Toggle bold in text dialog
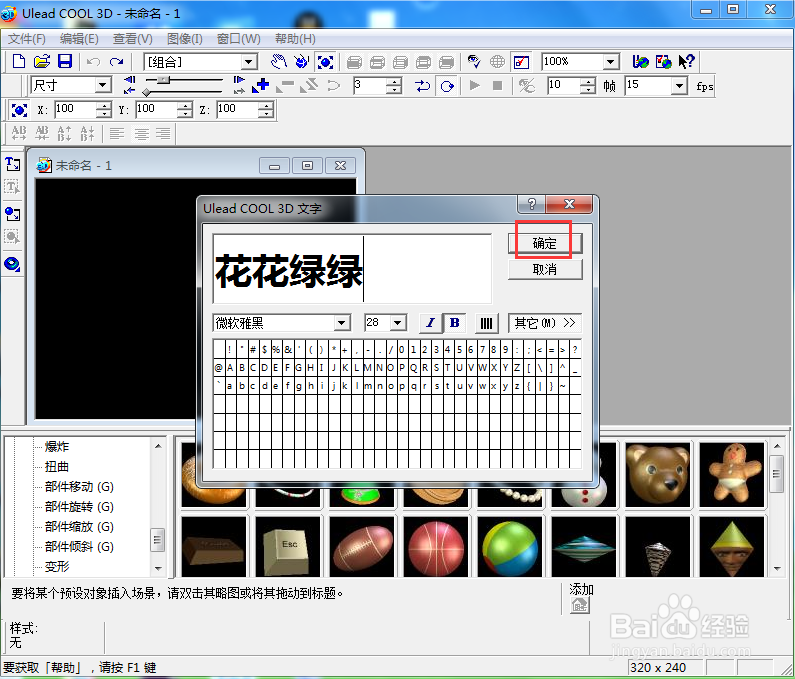The width and height of the screenshot is (795, 679). point(454,323)
